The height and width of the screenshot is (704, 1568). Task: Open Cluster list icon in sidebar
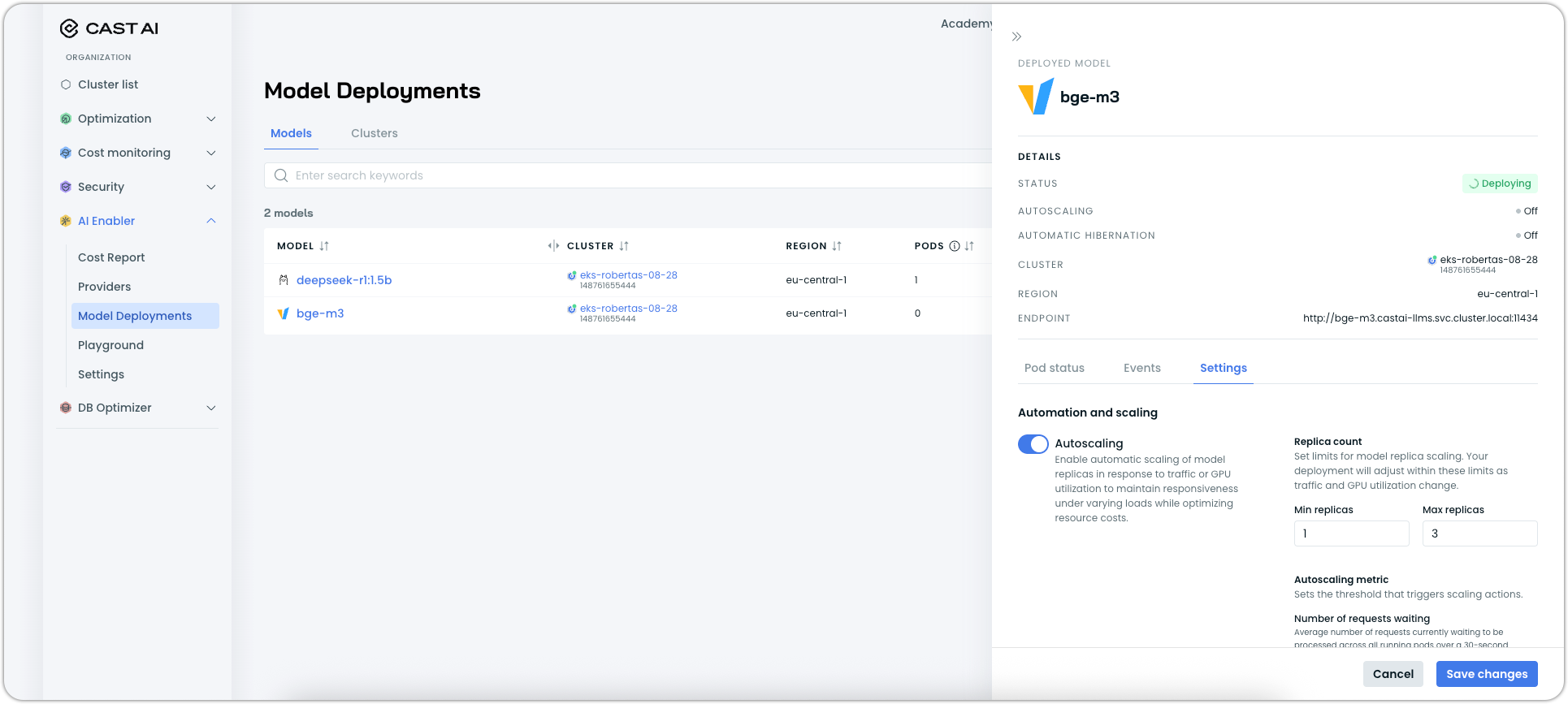pos(66,84)
